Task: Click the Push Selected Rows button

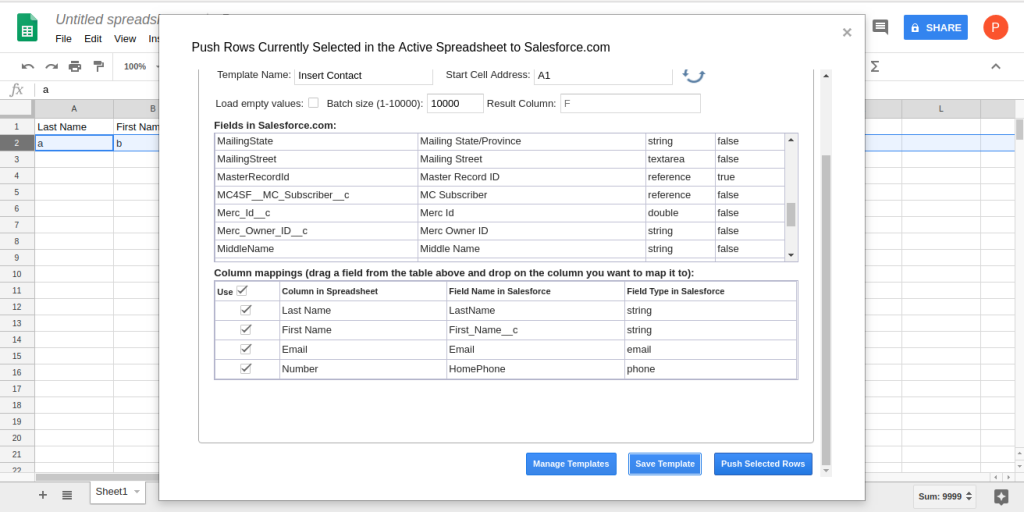Action: [x=762, y=464]
